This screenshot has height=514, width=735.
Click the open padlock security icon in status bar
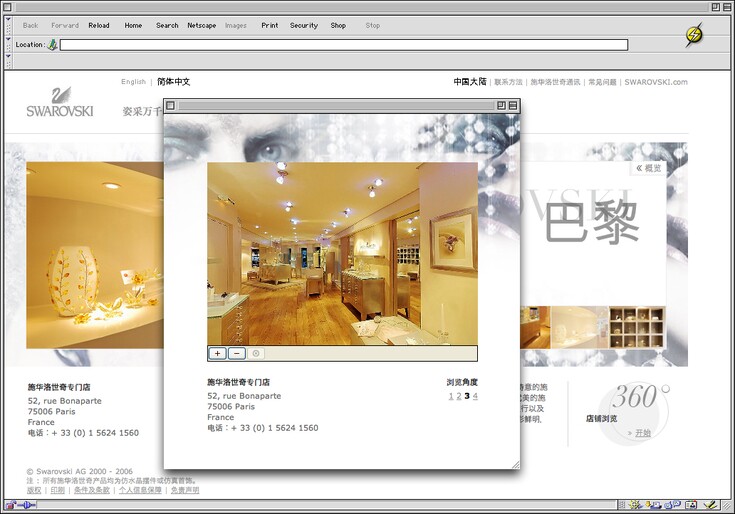pos(10,505)
